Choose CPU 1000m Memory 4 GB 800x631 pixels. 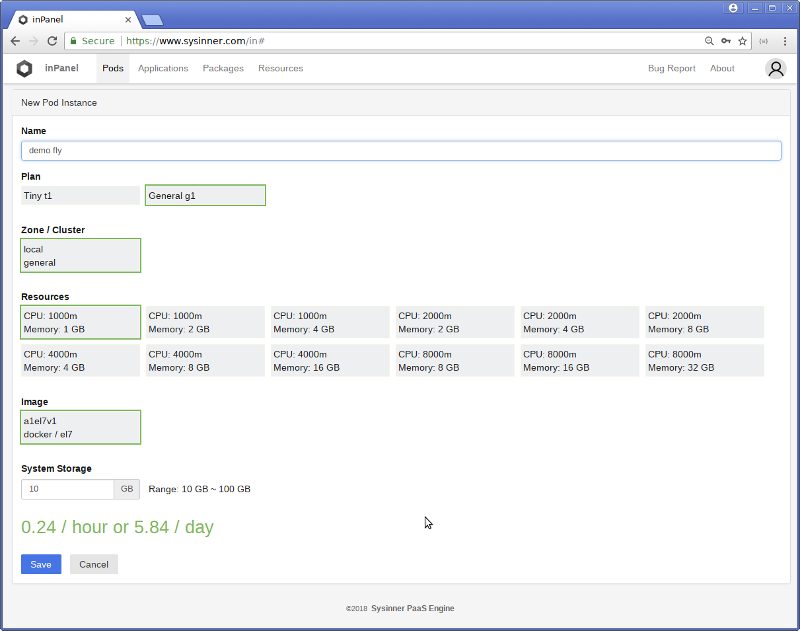330,322
